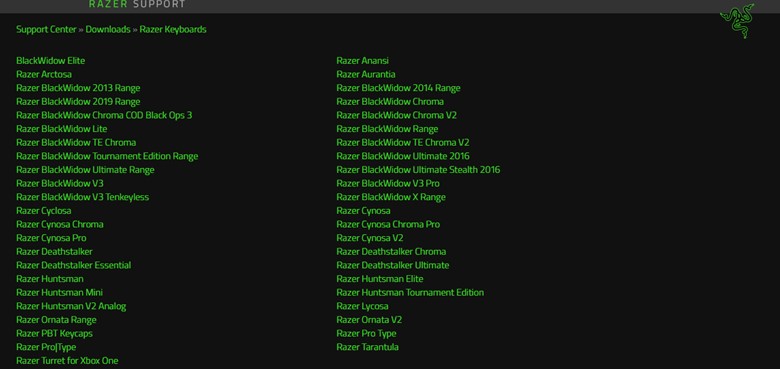Select Razer Anansi link

[x=363, y=61]
